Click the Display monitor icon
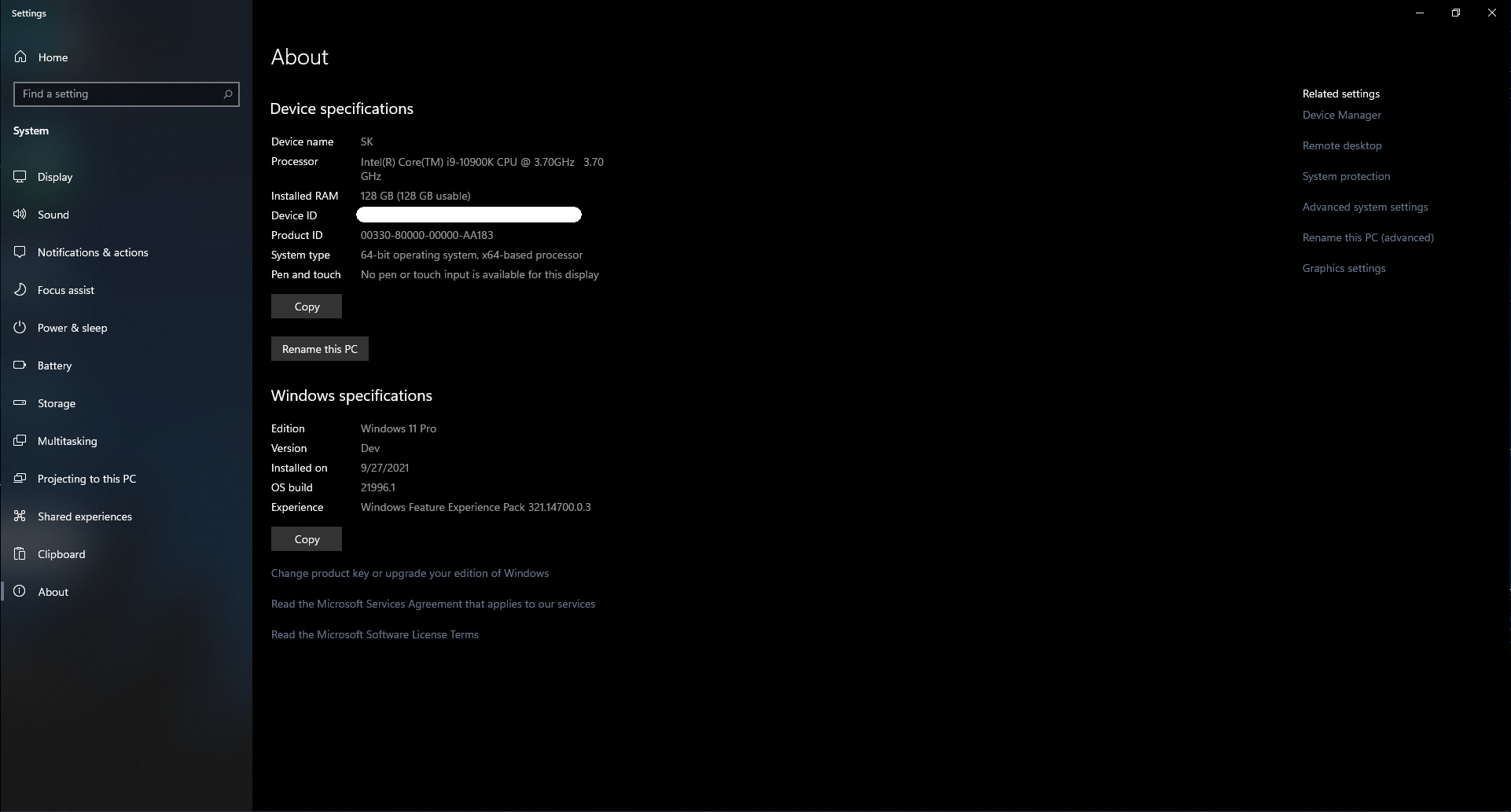This screenshot has height=812, width=1511. [20, 177]
